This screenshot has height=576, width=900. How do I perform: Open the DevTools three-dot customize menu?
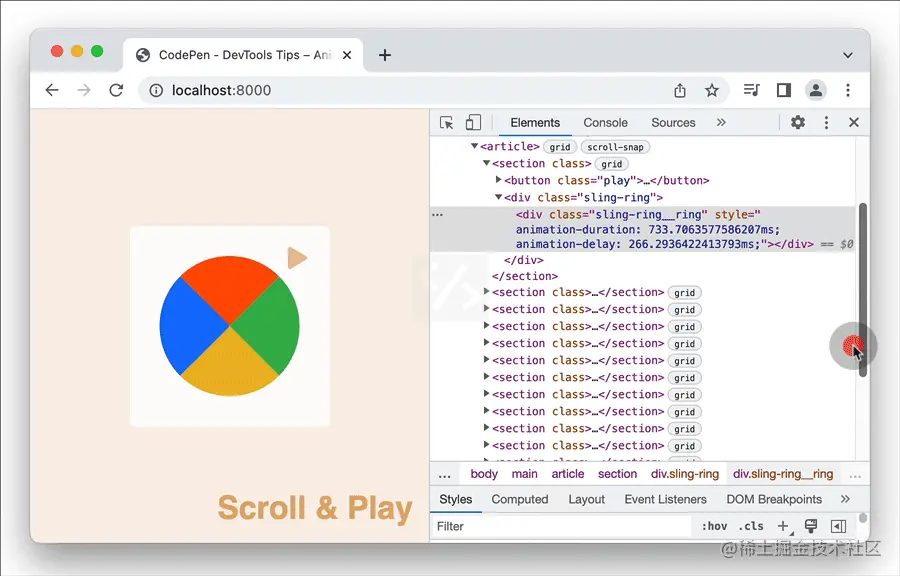(826, 122)
